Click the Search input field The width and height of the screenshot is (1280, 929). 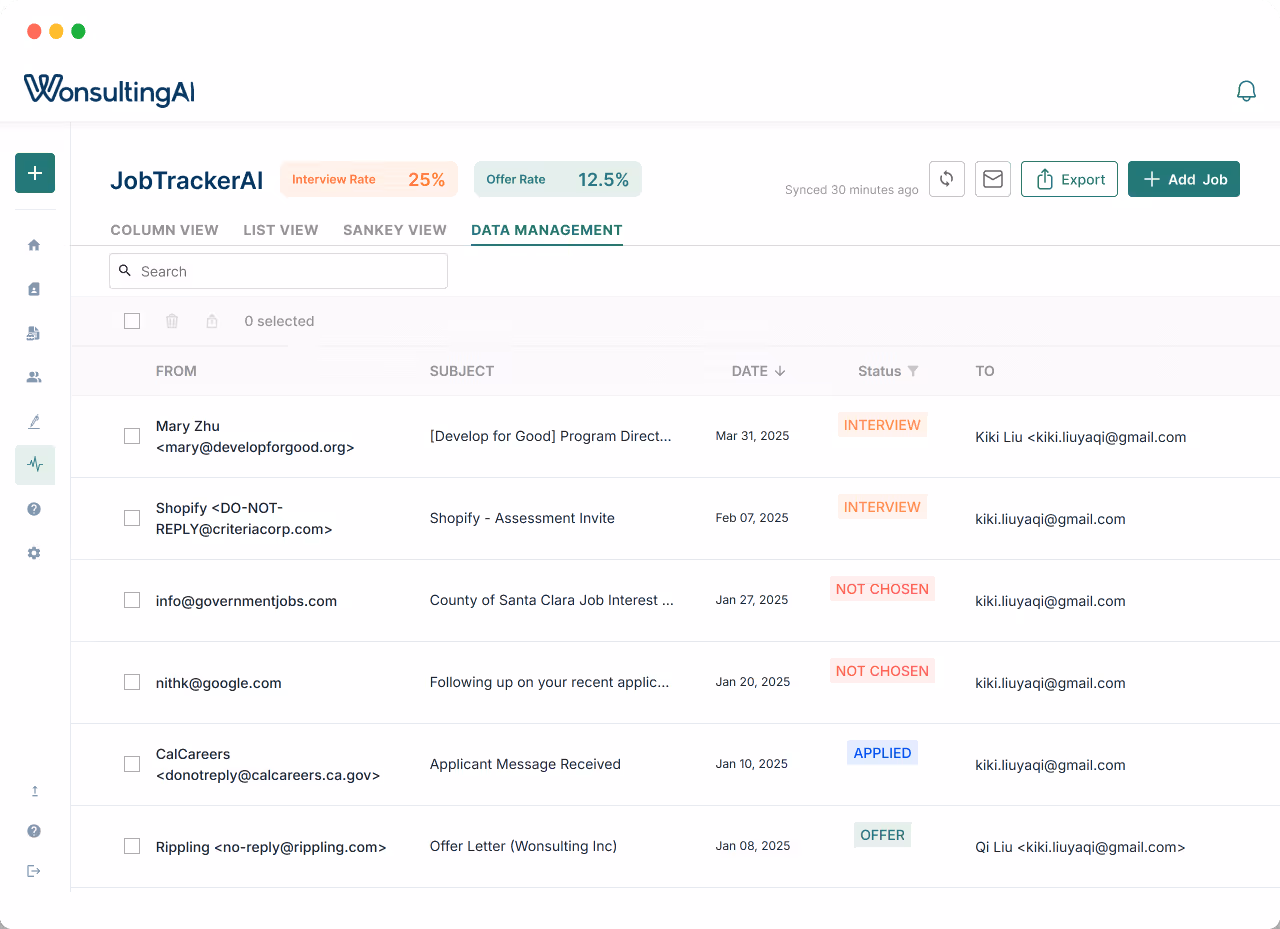coord(278,271)
